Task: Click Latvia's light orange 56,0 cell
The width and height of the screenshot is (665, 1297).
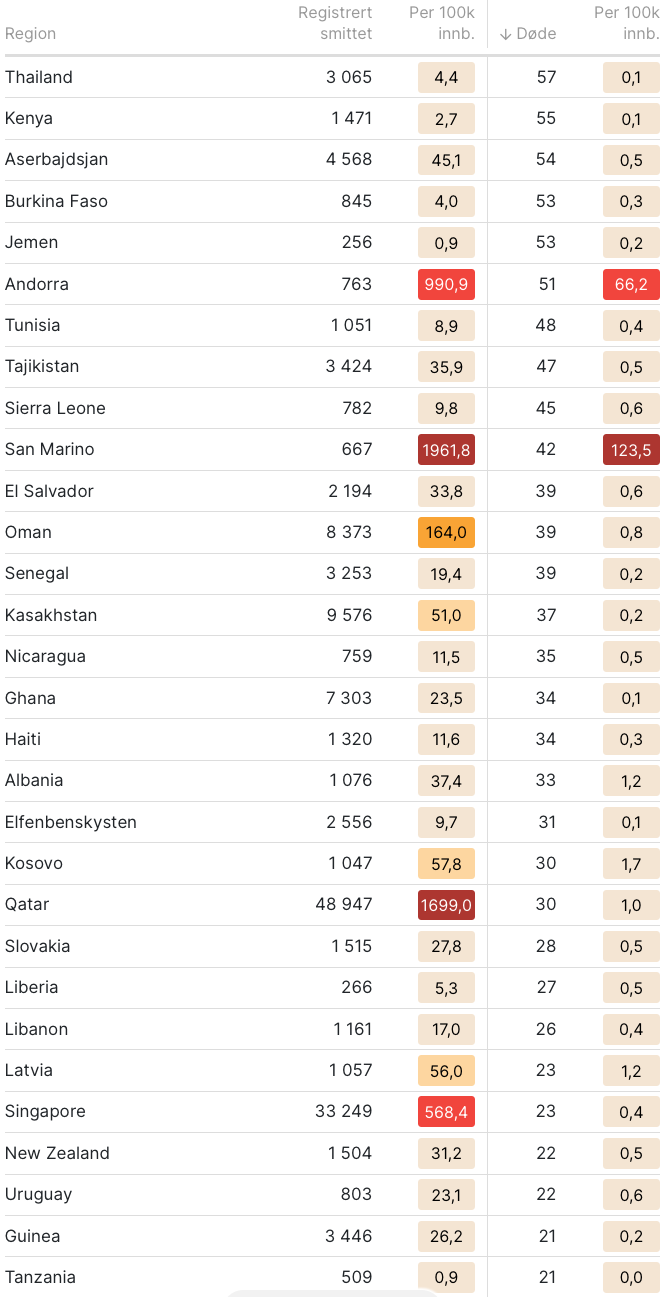Action: [x=446, y=1070]
